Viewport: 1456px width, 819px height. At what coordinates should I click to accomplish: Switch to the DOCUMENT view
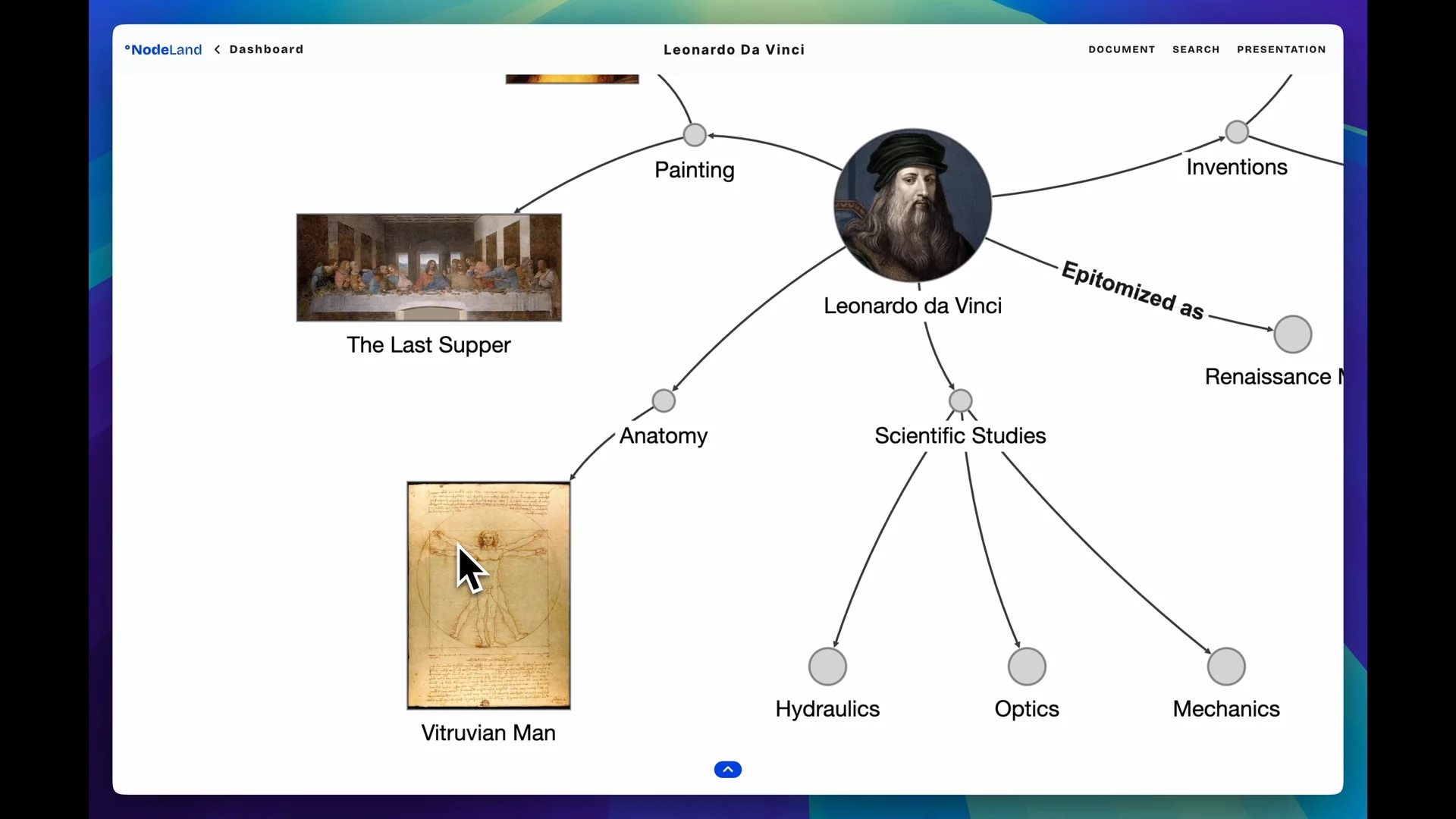pos(1122,49)
